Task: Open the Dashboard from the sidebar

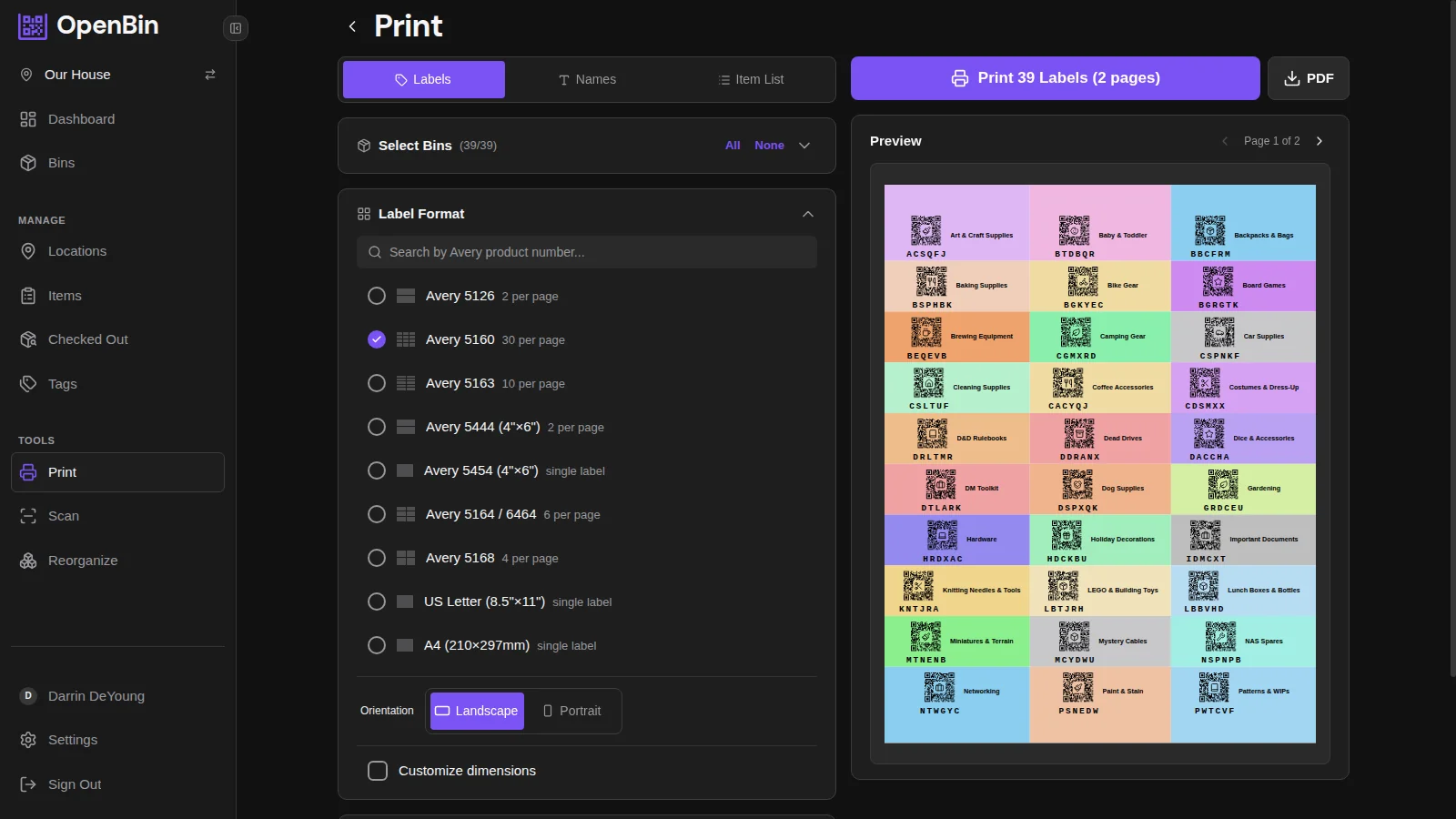Action: pos(80,119)
